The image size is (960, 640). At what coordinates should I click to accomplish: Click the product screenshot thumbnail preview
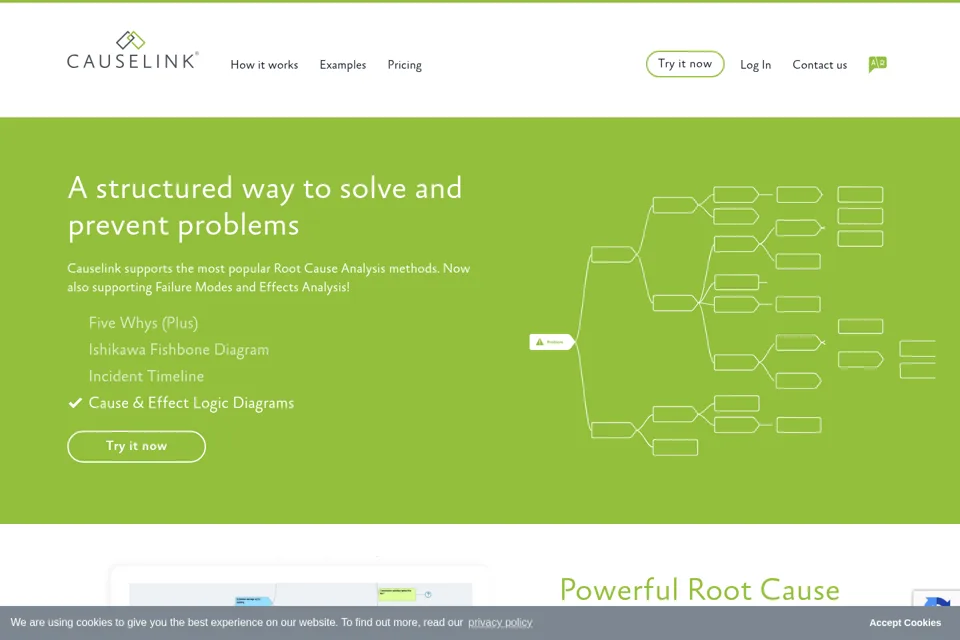click(300, 587)
